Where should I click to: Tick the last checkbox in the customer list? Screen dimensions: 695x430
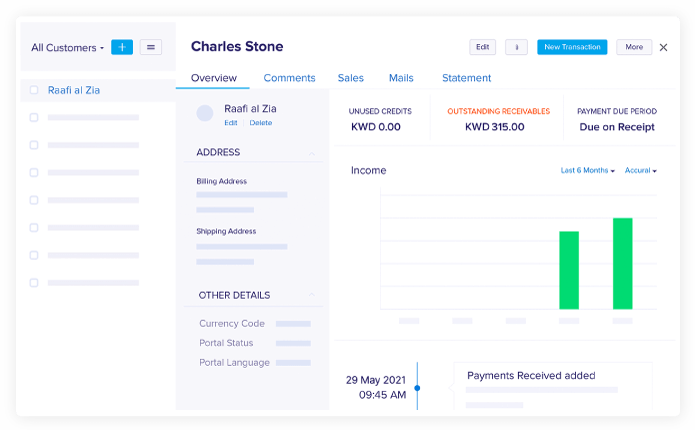(34, 283)
